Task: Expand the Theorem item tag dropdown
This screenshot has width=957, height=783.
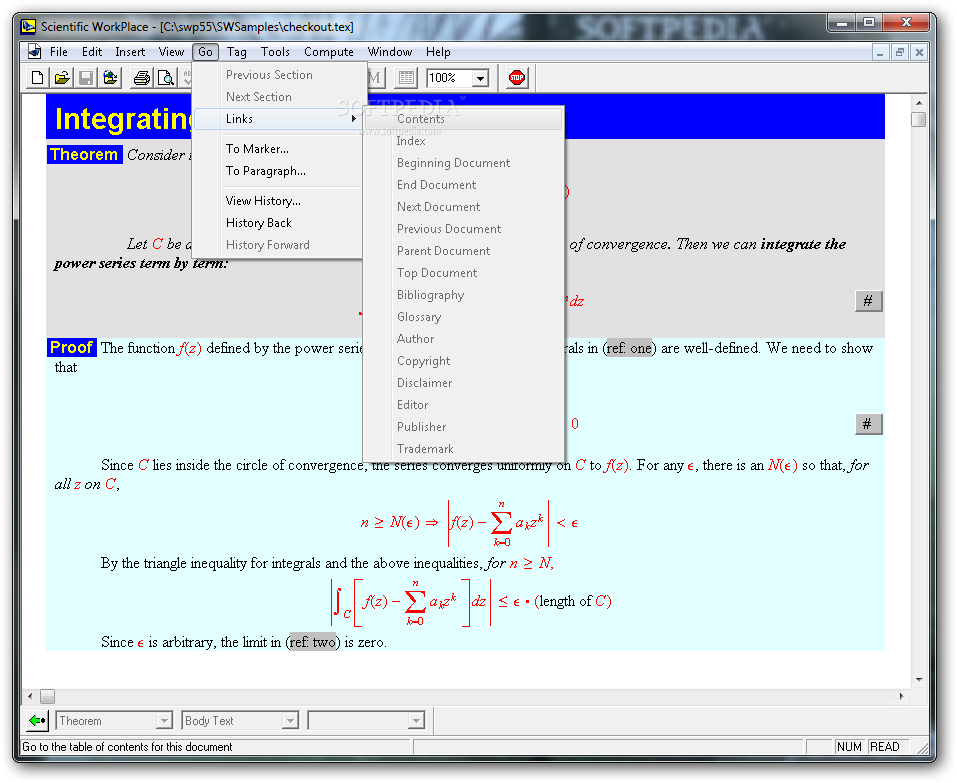Action: (x=164, y=721)
